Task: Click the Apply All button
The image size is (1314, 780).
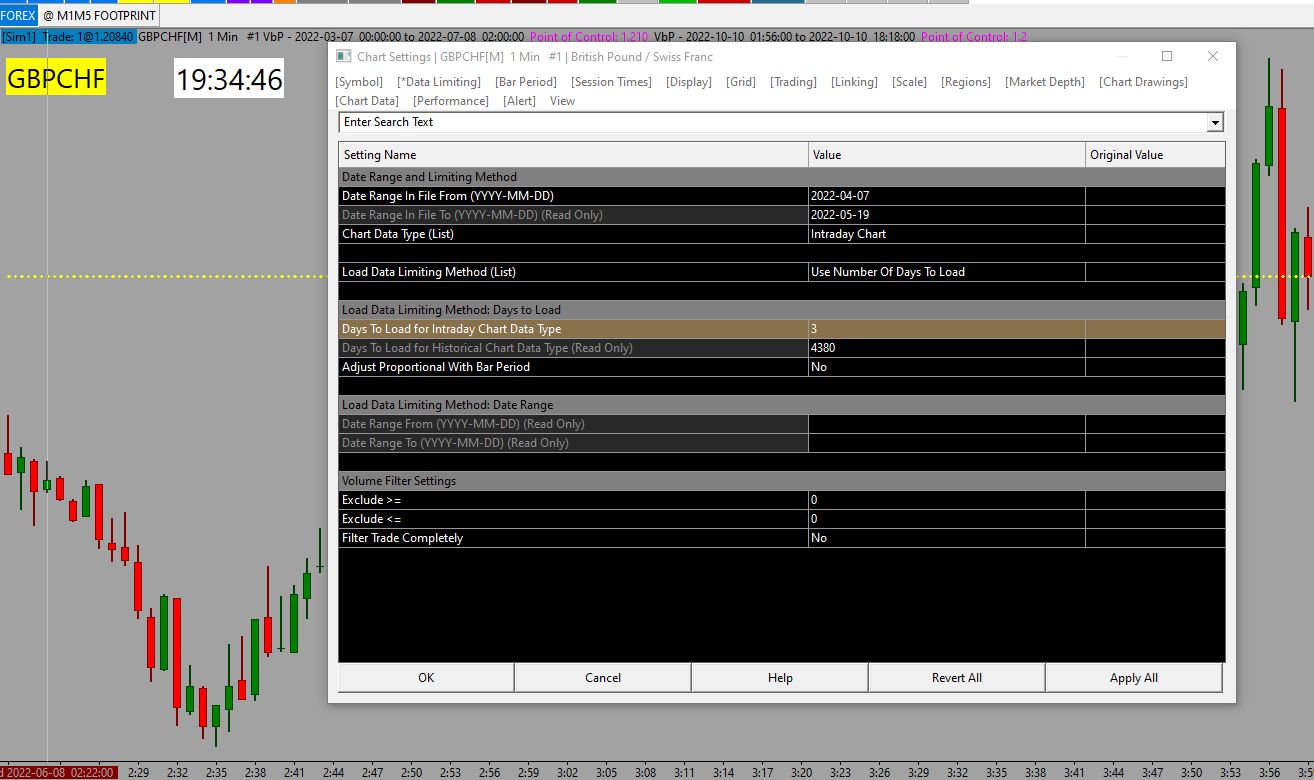Action: [1133, 678]
